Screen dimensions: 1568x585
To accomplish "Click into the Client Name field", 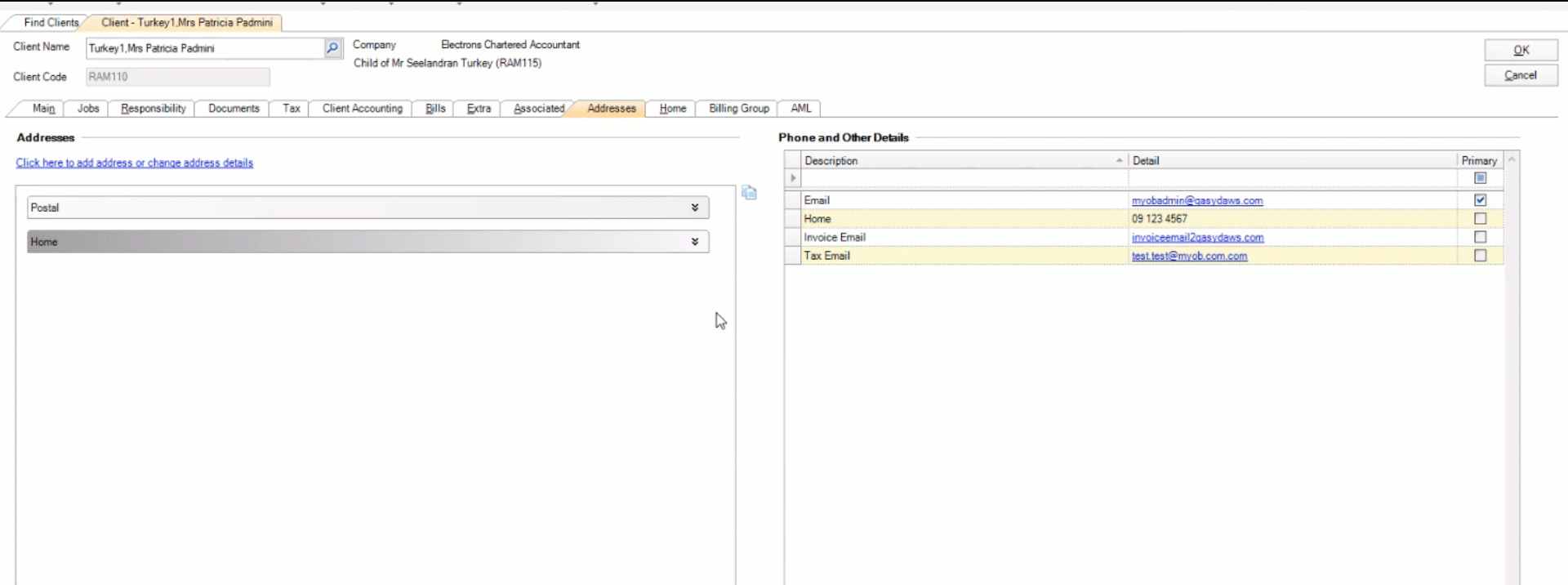I will (204, 48).
